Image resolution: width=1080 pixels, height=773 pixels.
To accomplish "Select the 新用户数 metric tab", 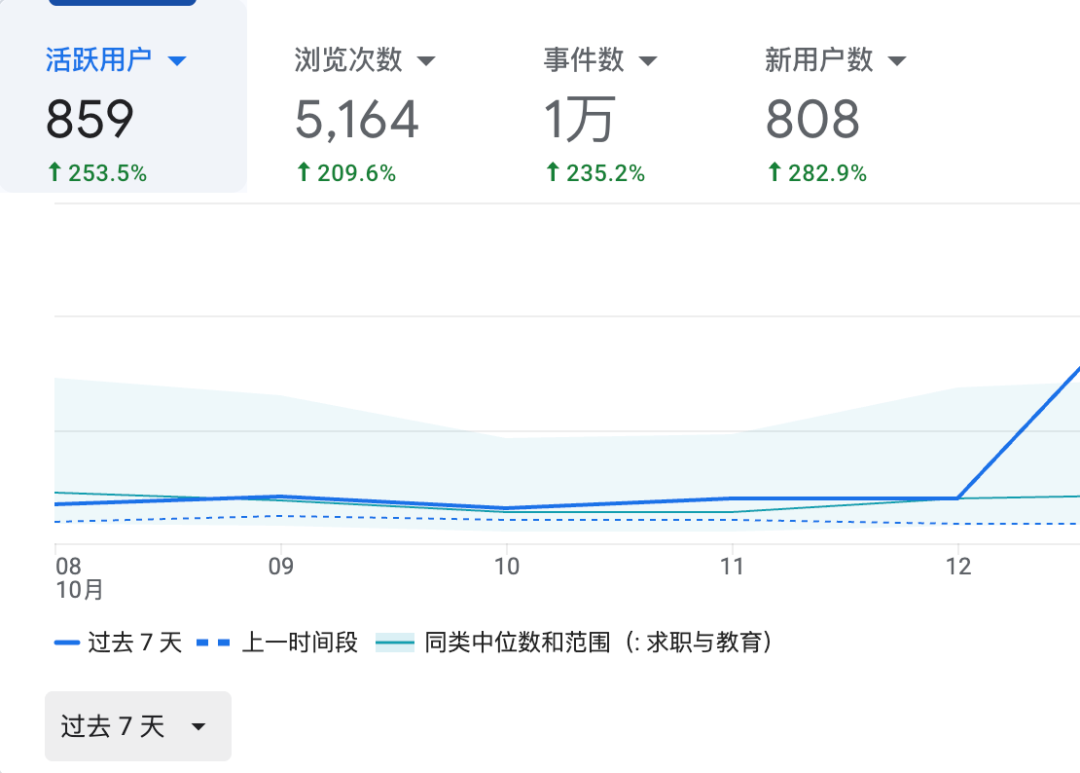I will pyautogui.click(x=835, y=115).
